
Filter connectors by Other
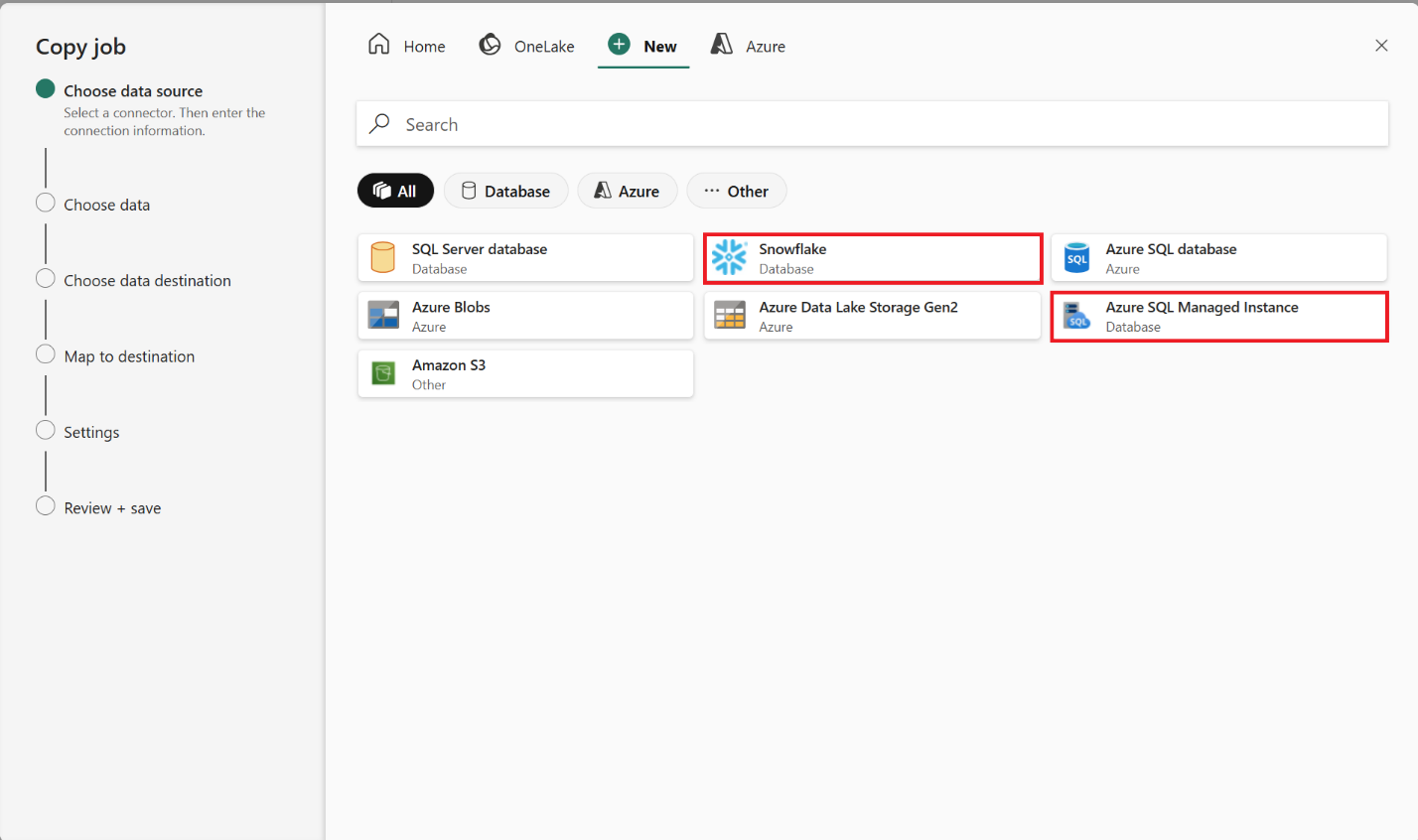coord(737,191)
